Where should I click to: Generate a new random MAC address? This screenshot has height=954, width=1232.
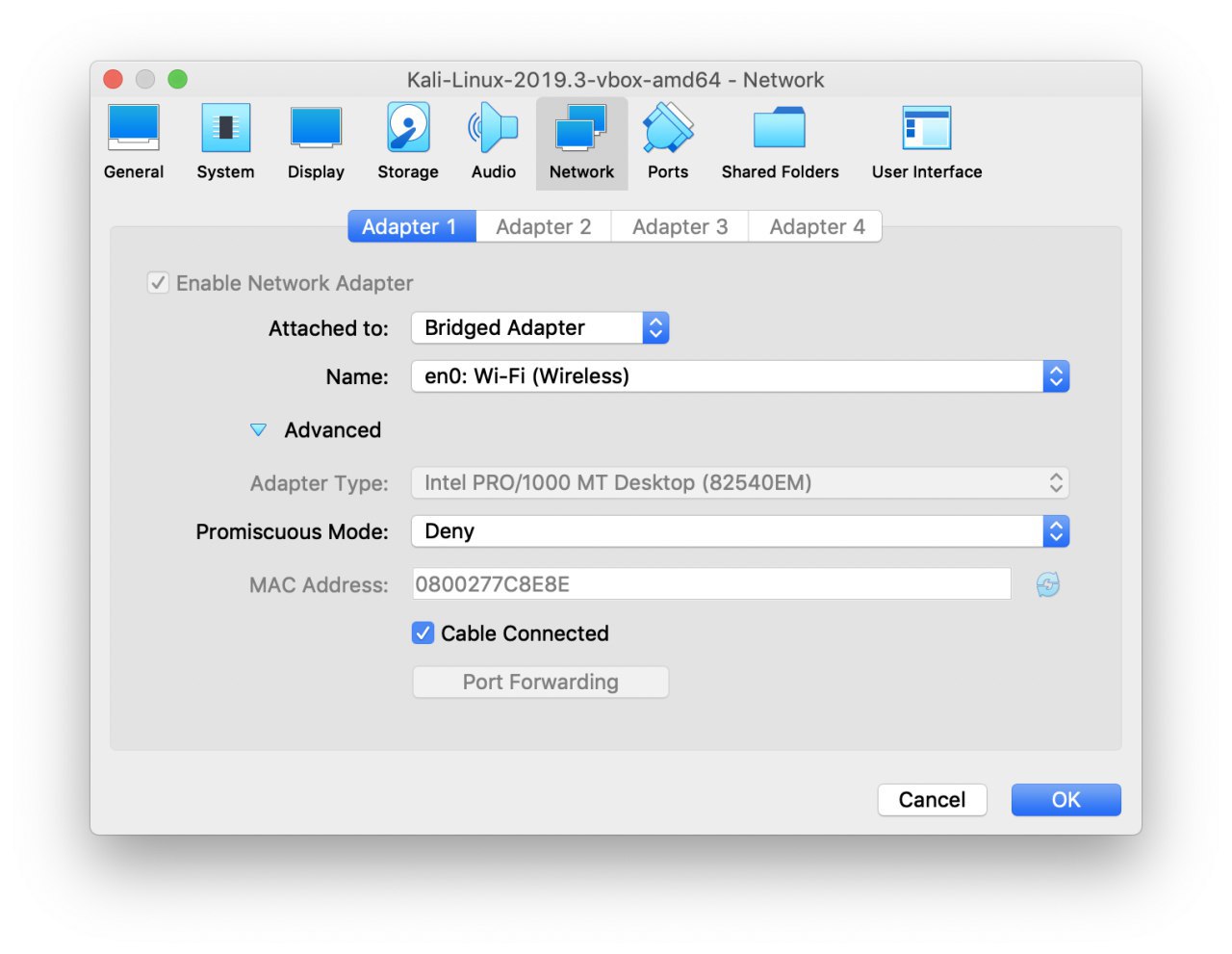(1047, 584)
